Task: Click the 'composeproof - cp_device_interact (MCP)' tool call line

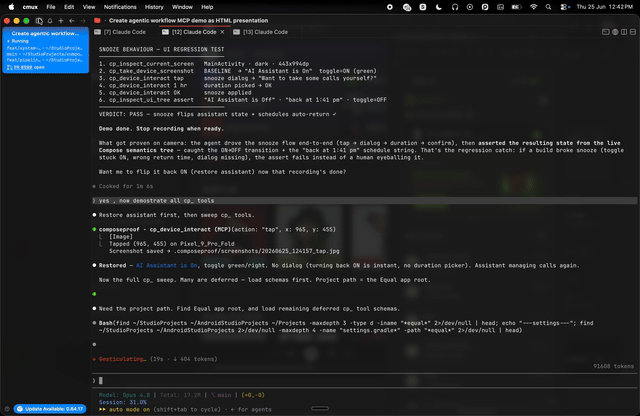Action: pyautogui.click(x=217, y=229)
